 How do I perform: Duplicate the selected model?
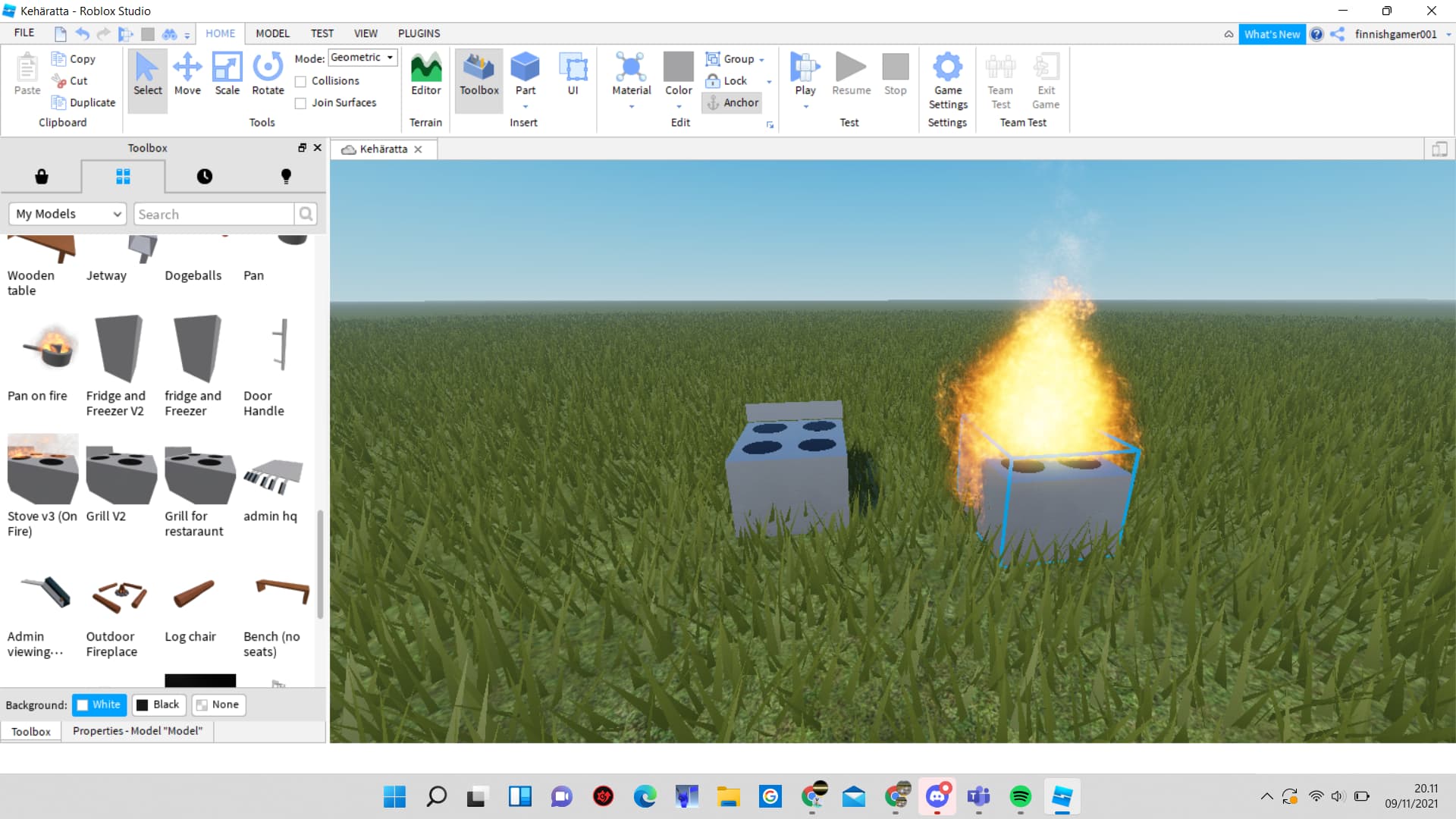83,102
